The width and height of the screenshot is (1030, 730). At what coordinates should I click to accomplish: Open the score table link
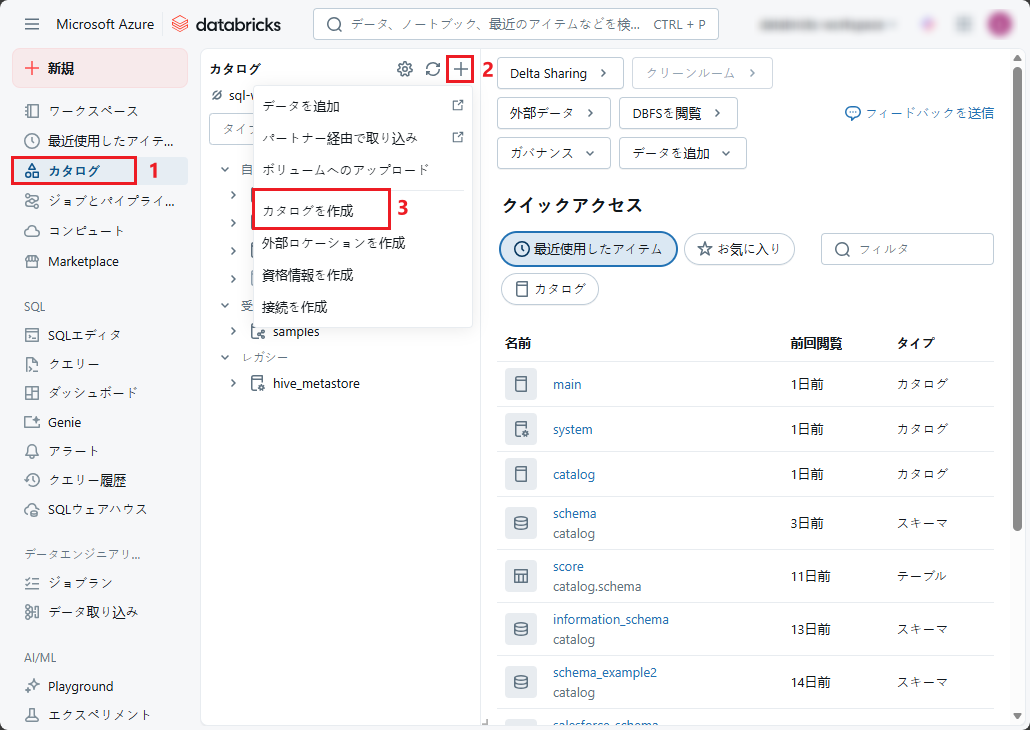click(568, 566)
